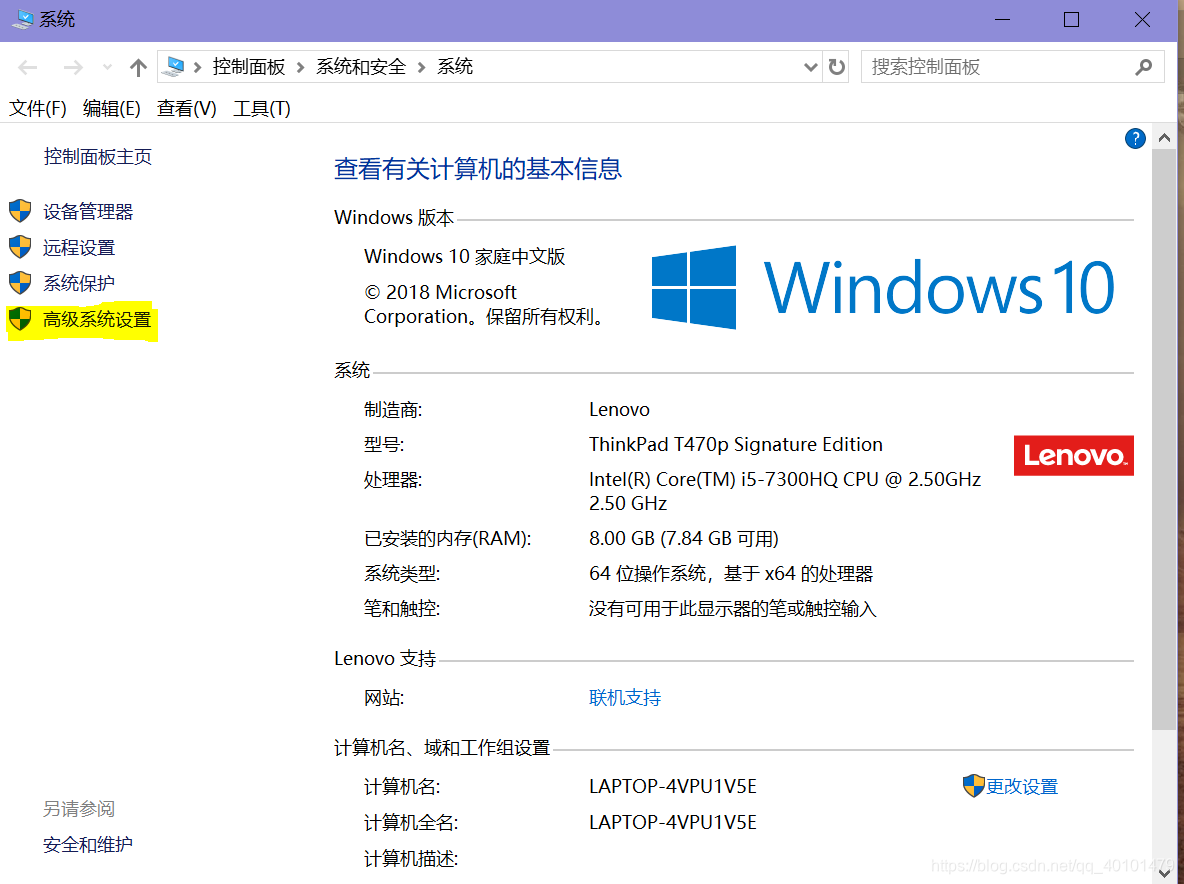Click 系统 breadcrumb in address bar
The height and width of the screenshot is (884, 1184).
(455, 66)
